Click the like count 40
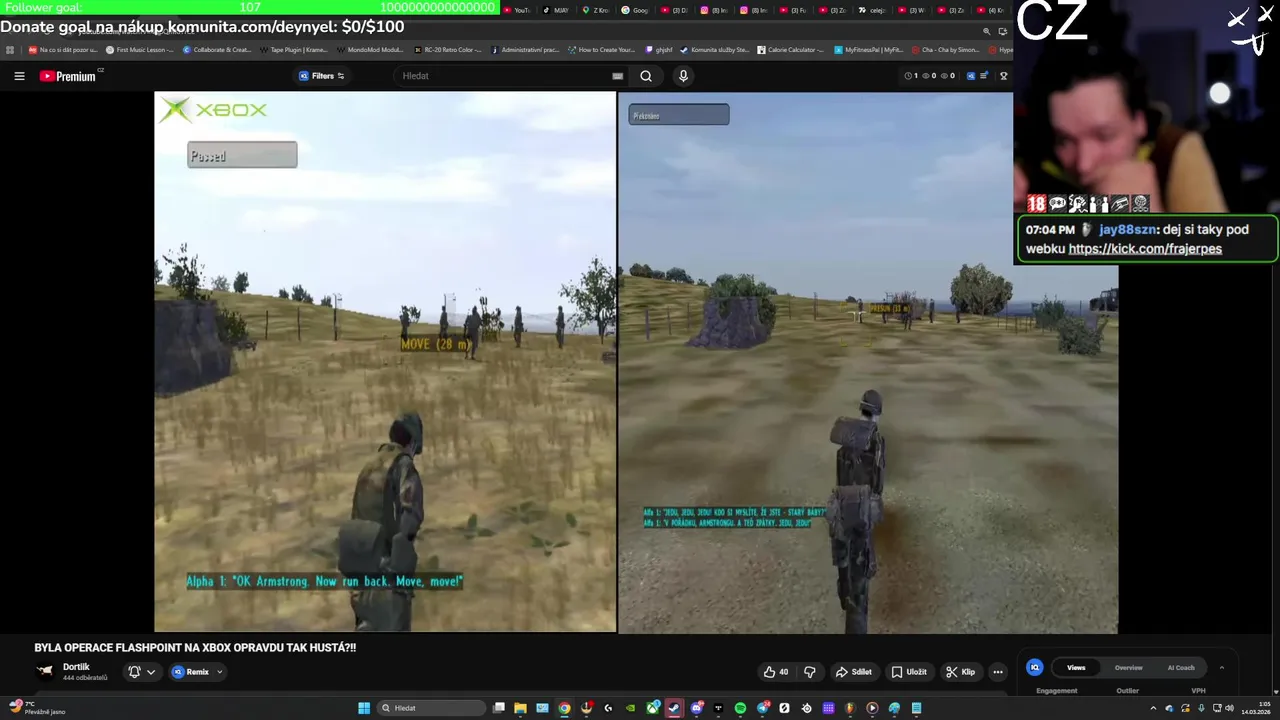1280x720 pixels. click(x=784, y=672)
